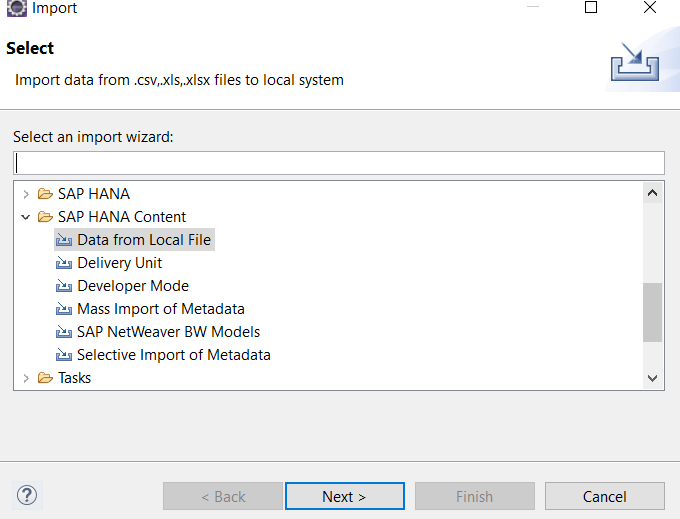Click the Data from Local File import icon
Viewport: 680px width, 519px height.
click(x=64, y=240)
